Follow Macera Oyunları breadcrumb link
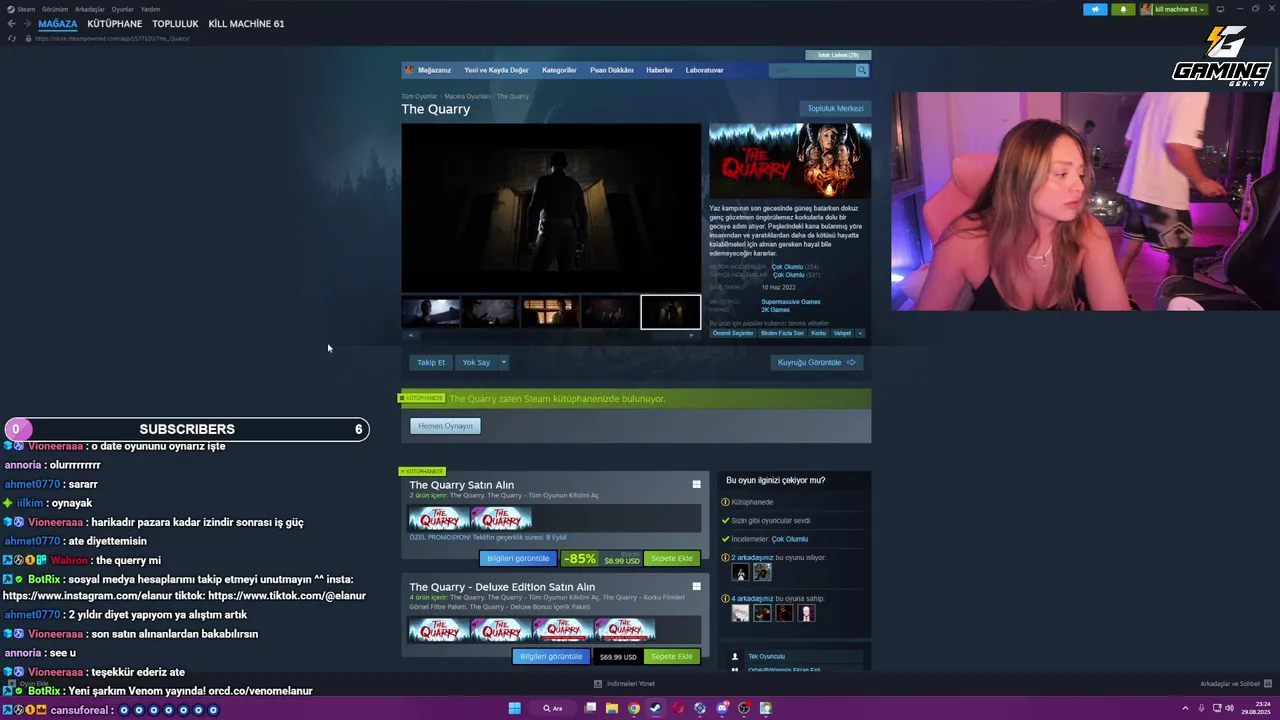 coord(467,96)
